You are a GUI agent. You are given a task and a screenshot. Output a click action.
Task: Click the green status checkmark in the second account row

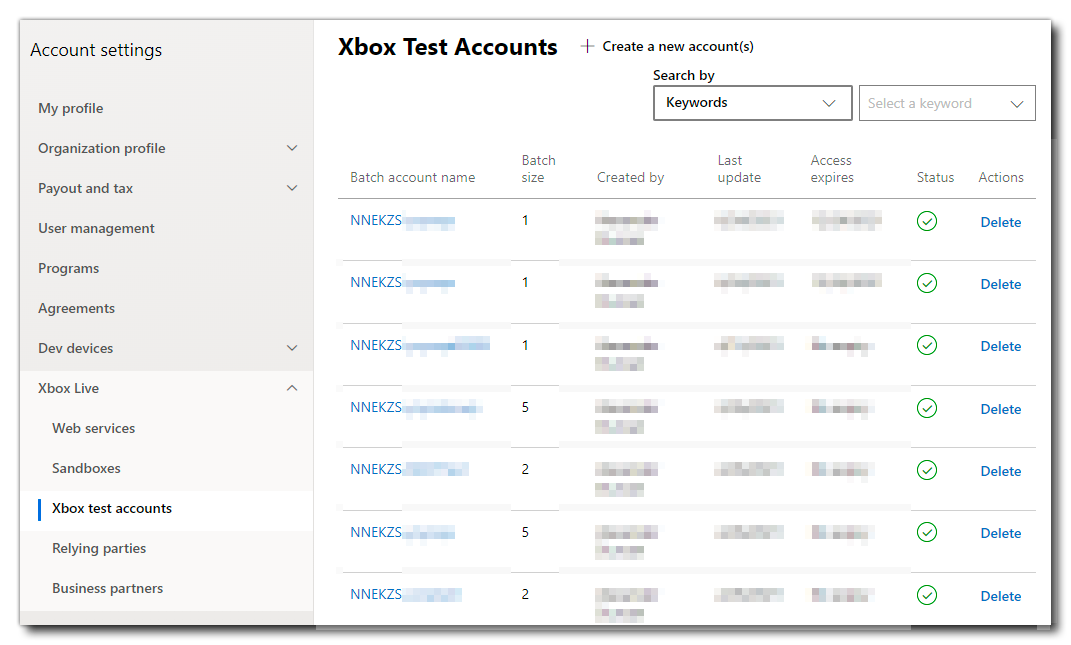point(926,284)
